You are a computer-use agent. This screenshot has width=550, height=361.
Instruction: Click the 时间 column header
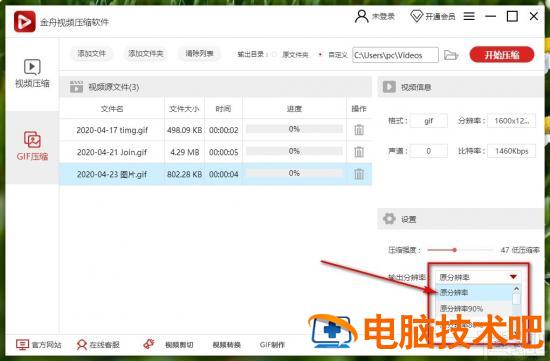coord(223,109)
